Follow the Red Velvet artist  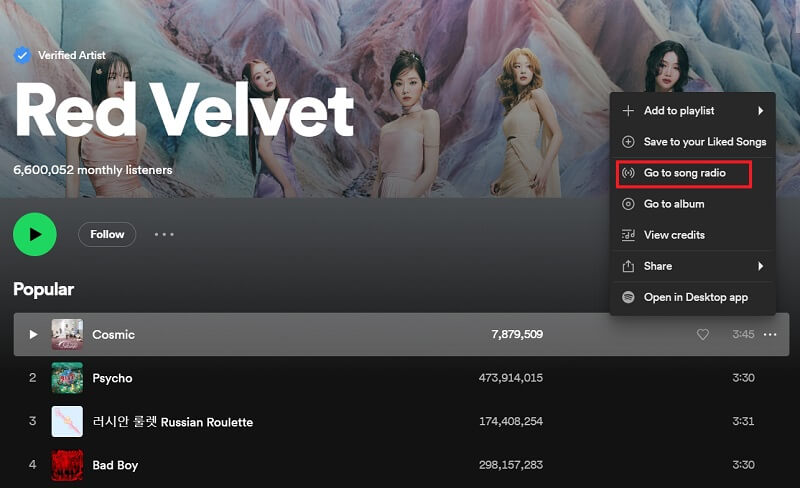coord(107,234)
